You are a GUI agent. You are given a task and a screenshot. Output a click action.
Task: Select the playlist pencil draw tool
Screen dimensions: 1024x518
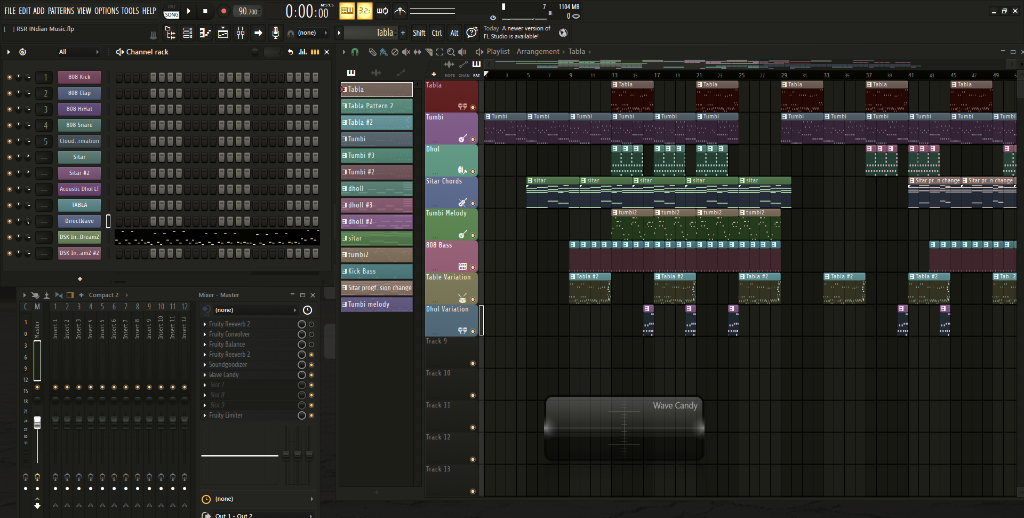click(x=372, y=52)
